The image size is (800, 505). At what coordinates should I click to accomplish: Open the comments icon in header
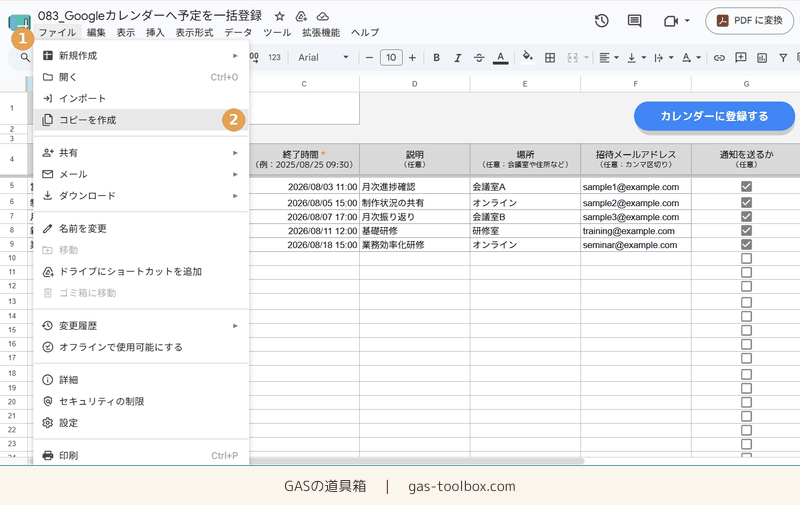click(x=634, y=21)
